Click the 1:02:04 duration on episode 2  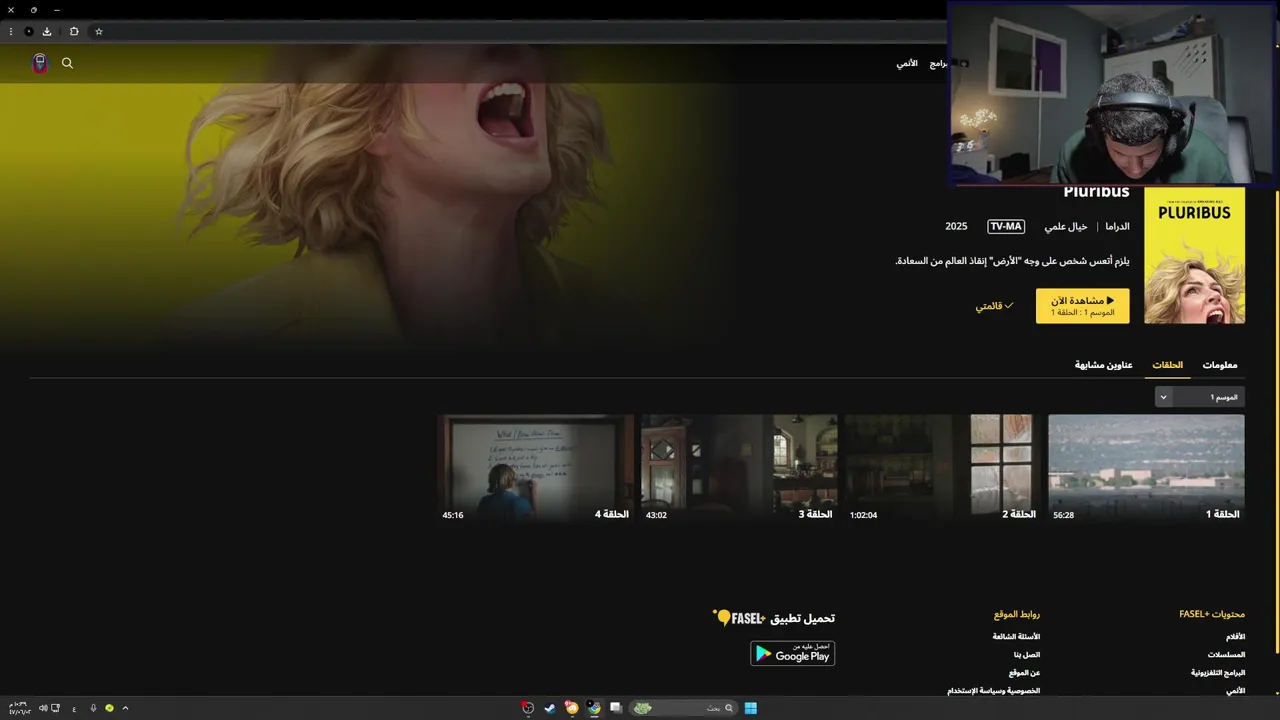(x=863, y=515)
